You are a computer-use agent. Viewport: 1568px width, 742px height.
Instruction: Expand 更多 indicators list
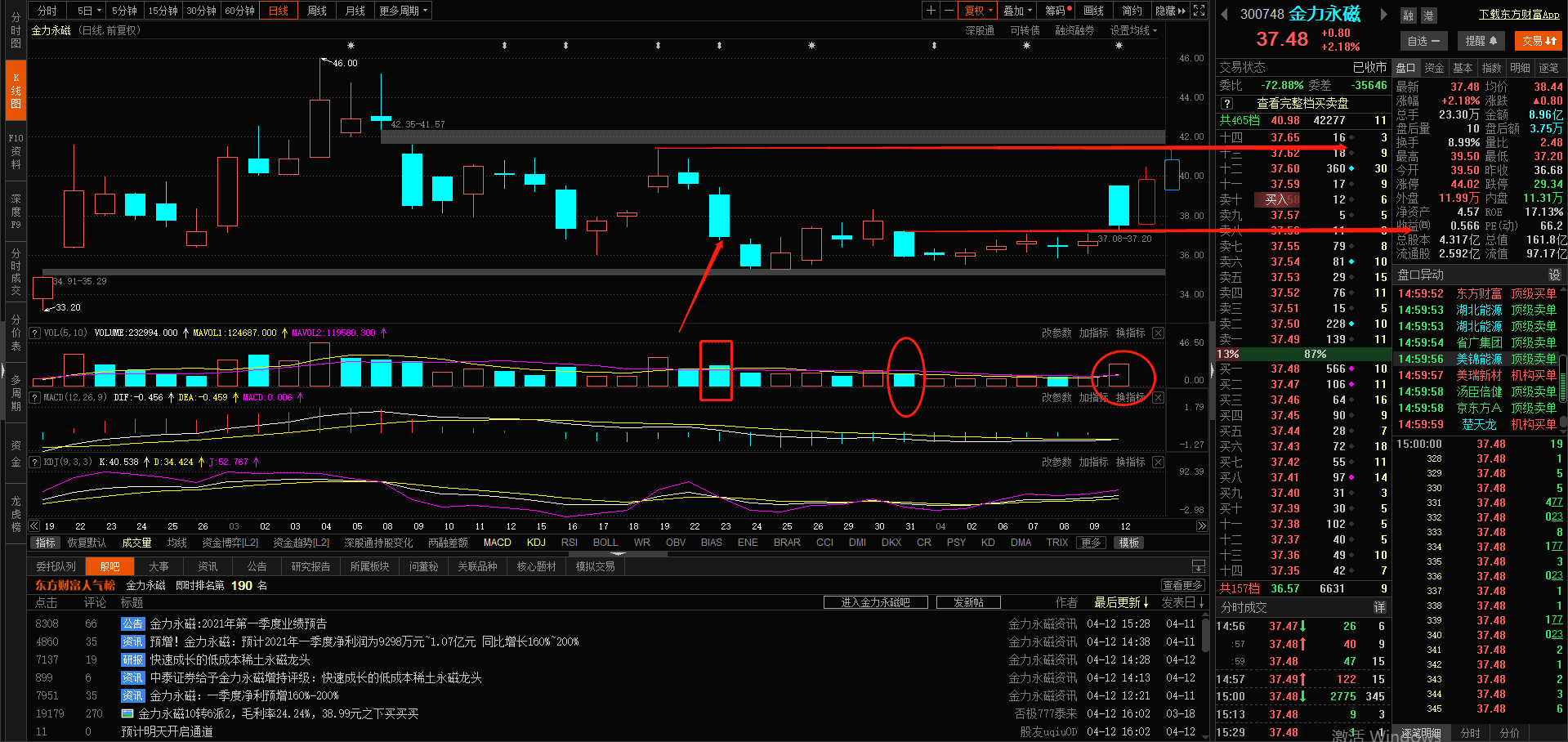pyautogui.click(x=1091, y=543)
